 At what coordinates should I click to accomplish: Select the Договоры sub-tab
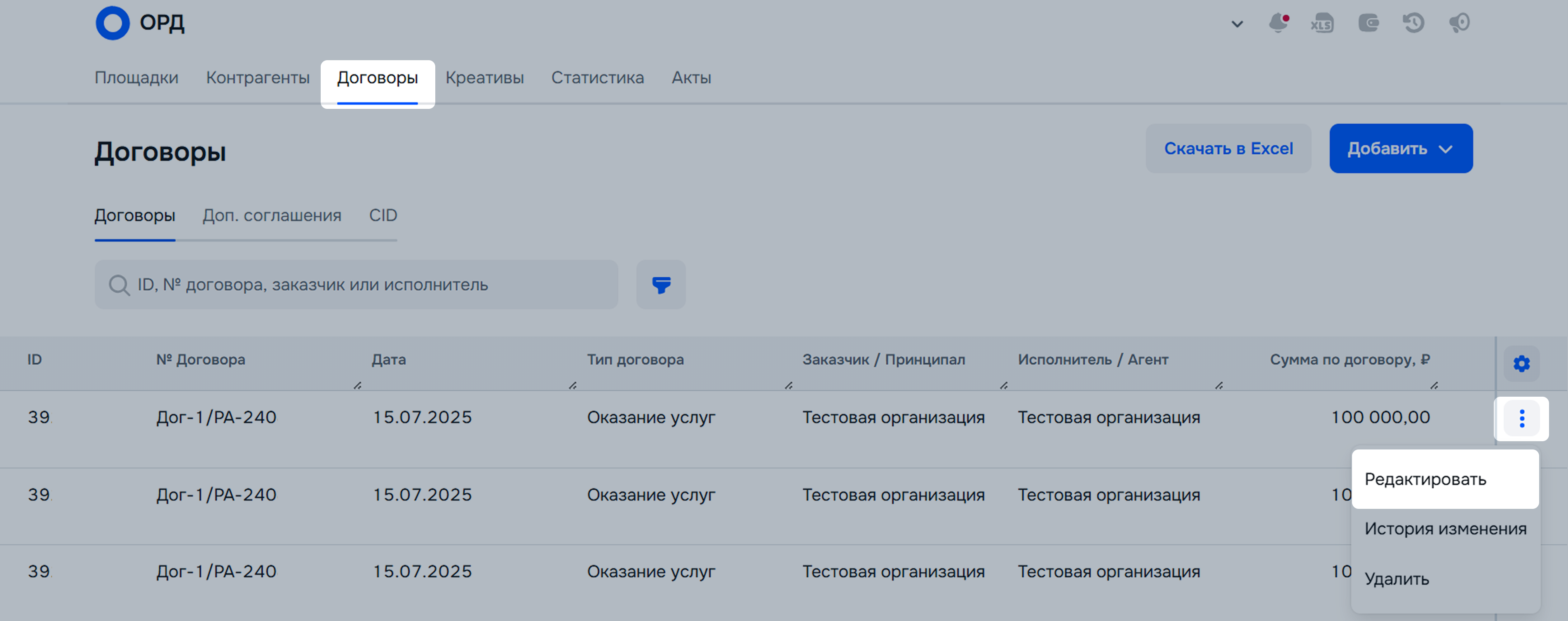click(134, 216)
